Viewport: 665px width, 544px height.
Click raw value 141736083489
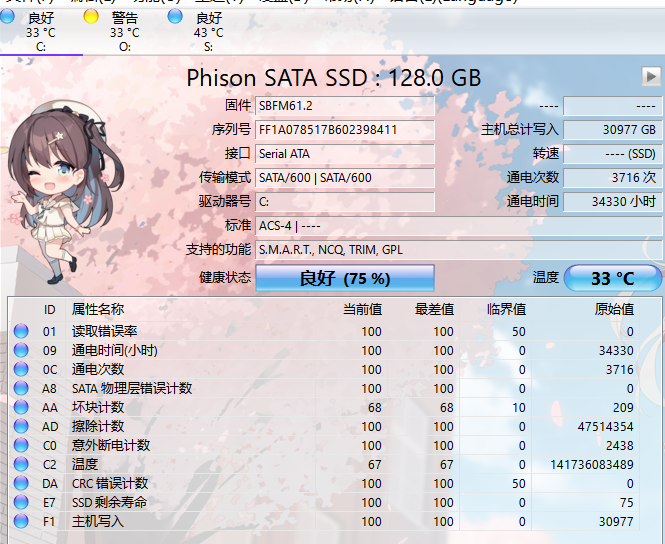coord(592,465)
